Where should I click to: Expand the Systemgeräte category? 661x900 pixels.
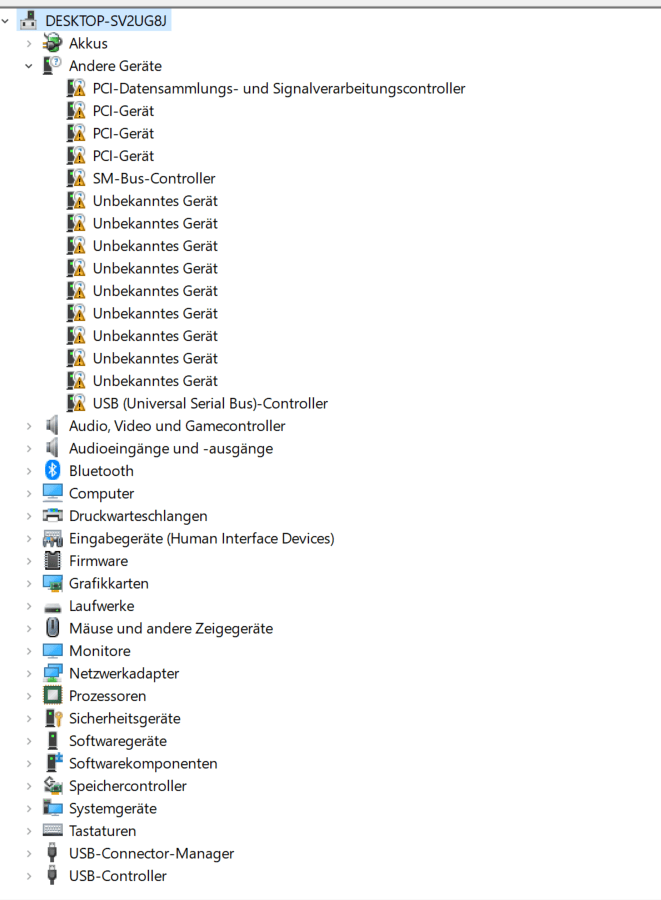point(29,809)
